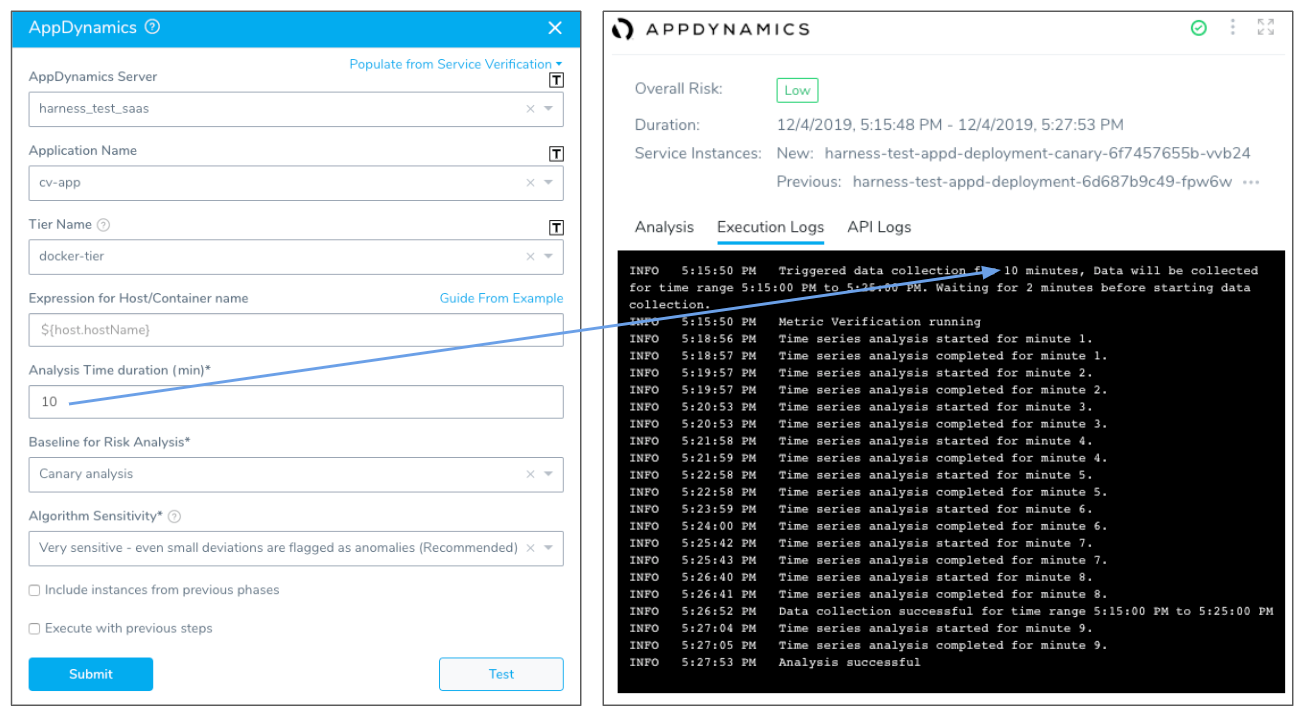
Task: Click the Low overall risk badge
Action: coord(797,90)
